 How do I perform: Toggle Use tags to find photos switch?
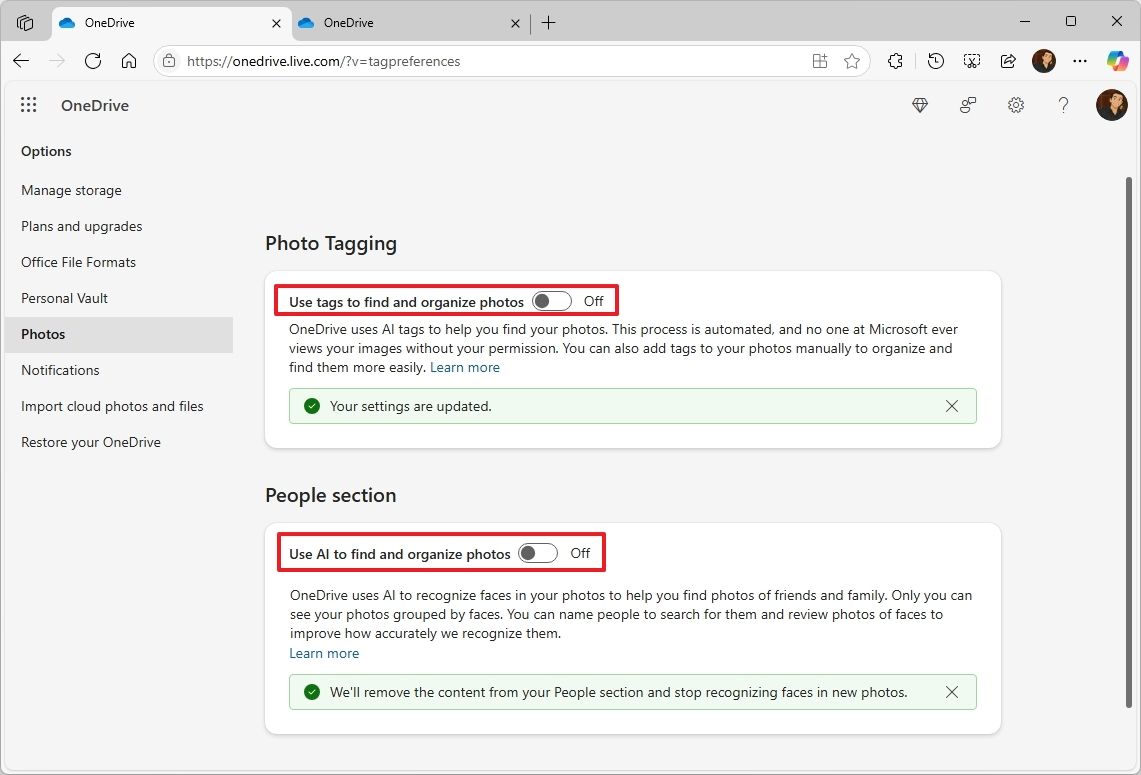[x=552, y=301]
